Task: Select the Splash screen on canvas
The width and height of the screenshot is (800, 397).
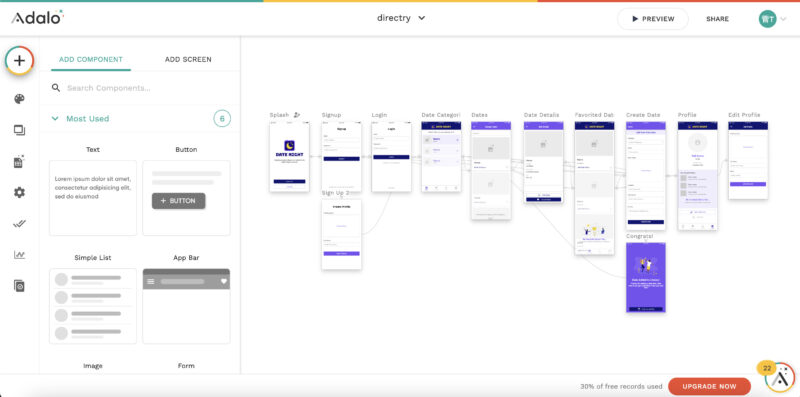Action: 289,157
